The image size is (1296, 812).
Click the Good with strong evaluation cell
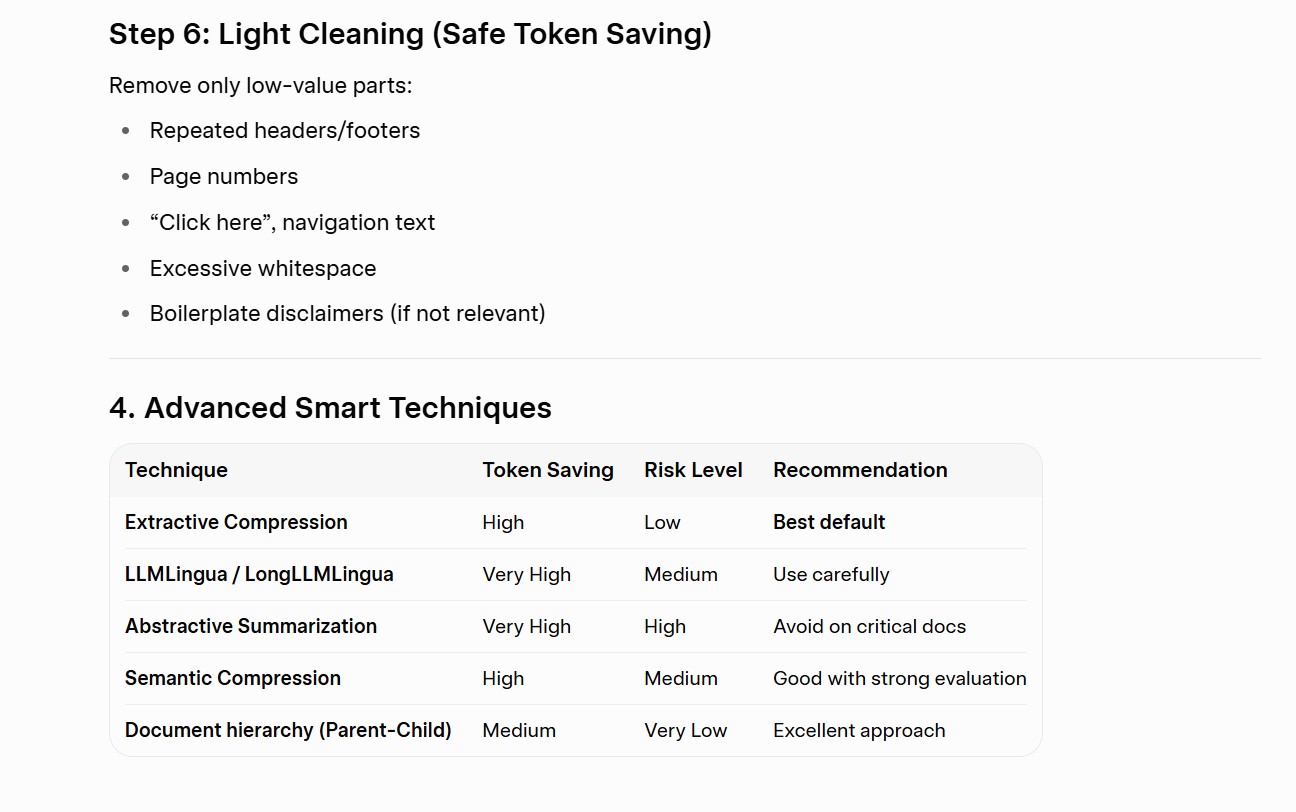(x=899, y=678)
